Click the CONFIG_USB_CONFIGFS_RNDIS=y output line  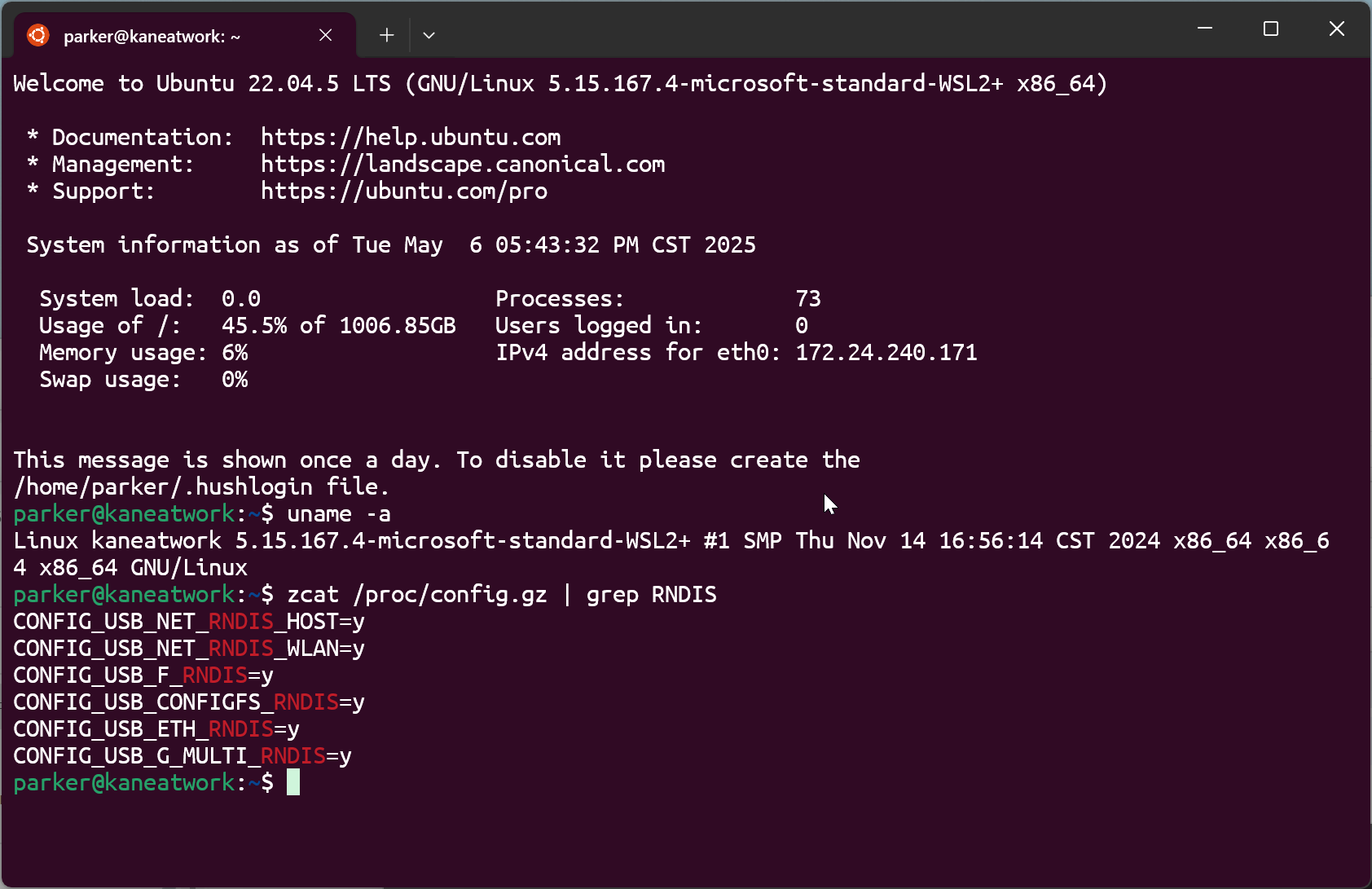coord(189,702)
